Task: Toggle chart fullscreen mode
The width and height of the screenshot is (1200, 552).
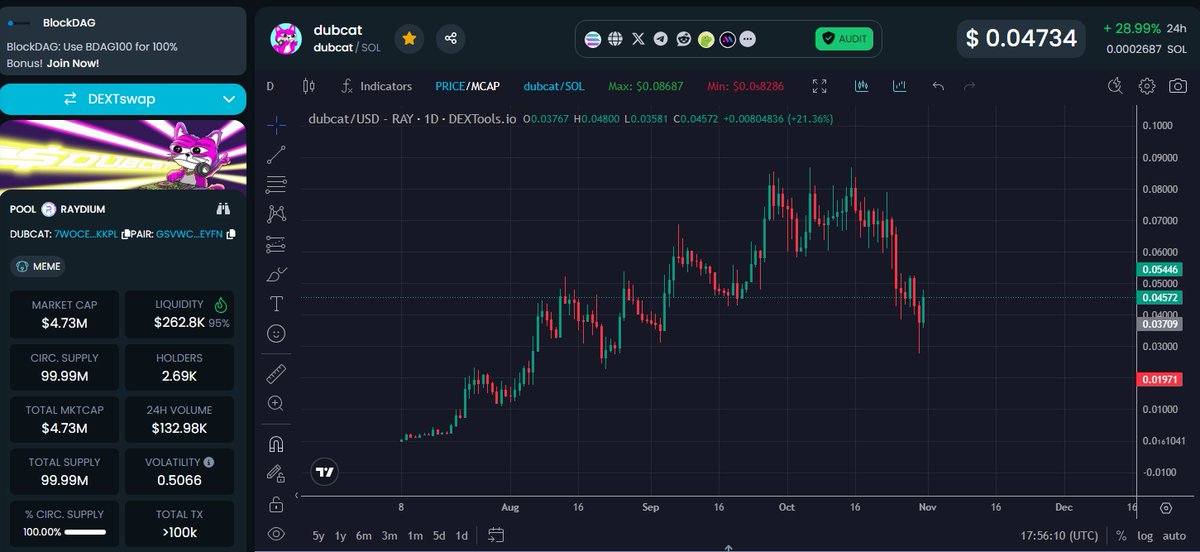Action: (x=820, y=86)
